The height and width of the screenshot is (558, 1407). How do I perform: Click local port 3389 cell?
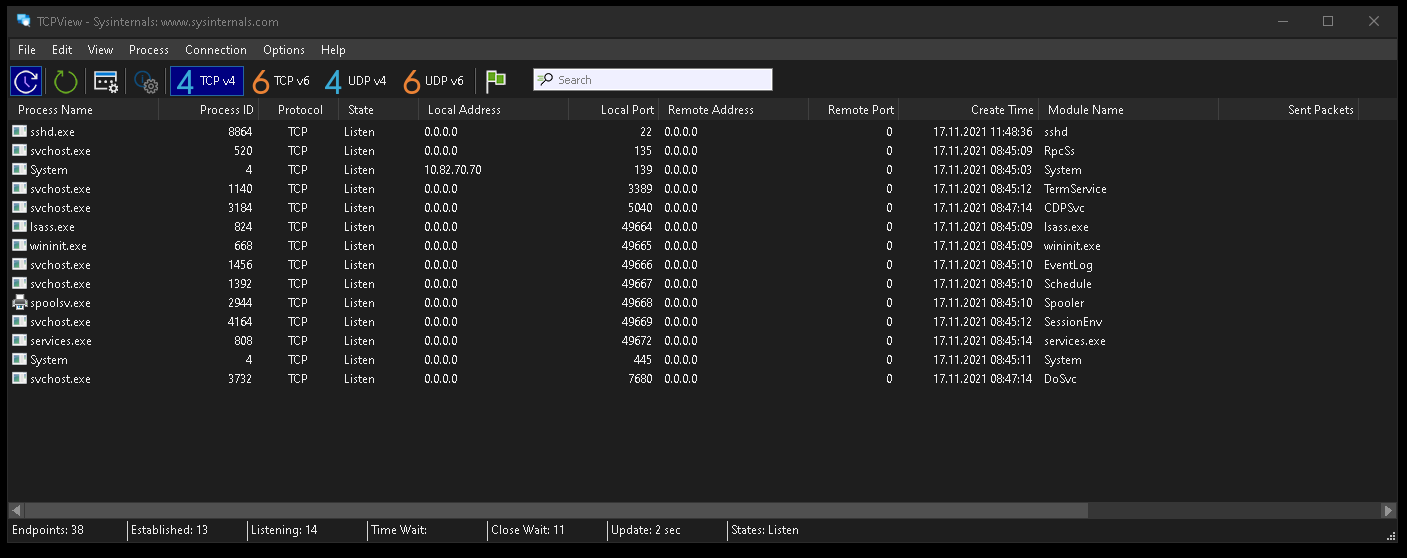pos(640,189)
